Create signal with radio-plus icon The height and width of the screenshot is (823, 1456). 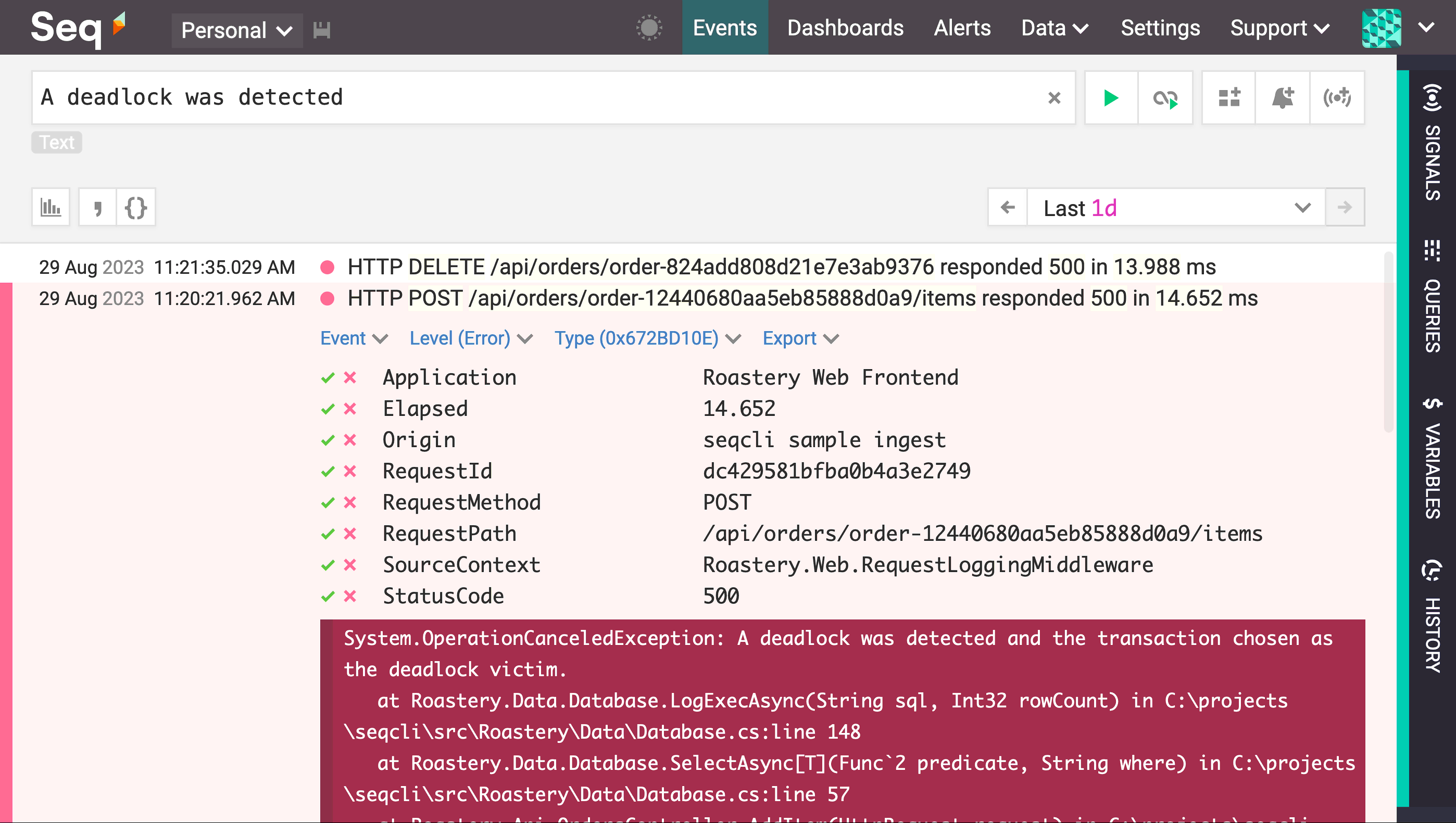[1337, 98]
